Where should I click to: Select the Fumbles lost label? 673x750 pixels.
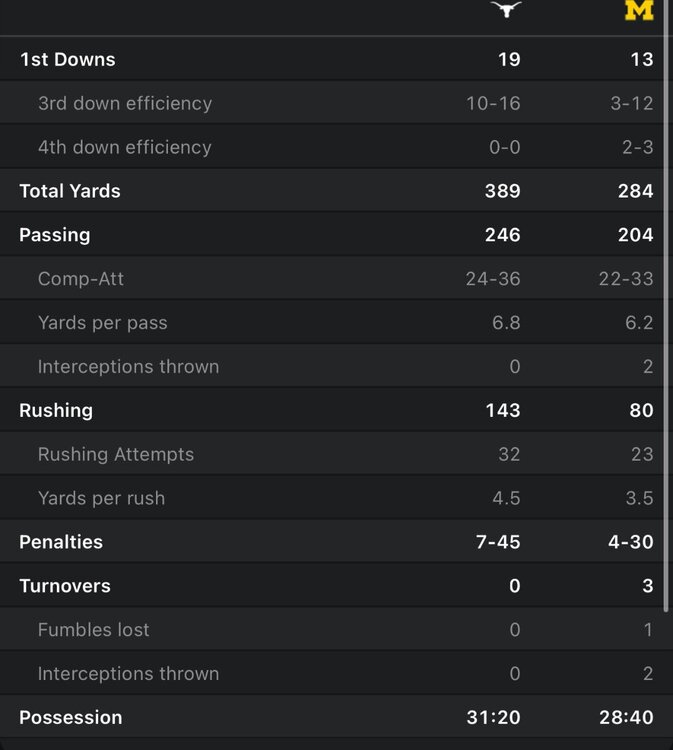(94, 630)
